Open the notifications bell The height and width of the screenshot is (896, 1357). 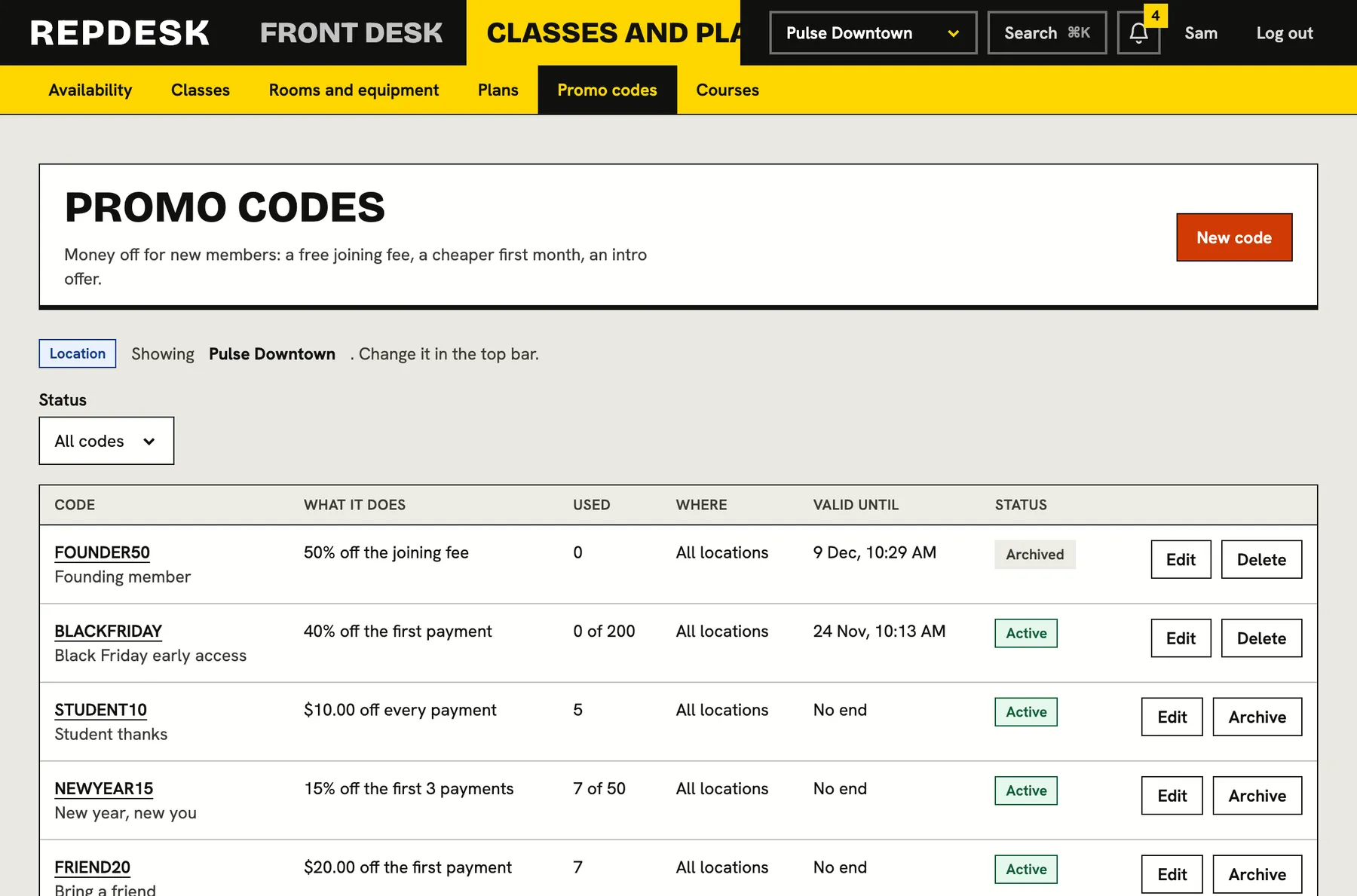pyautogui.click(x=1138, y=33)
